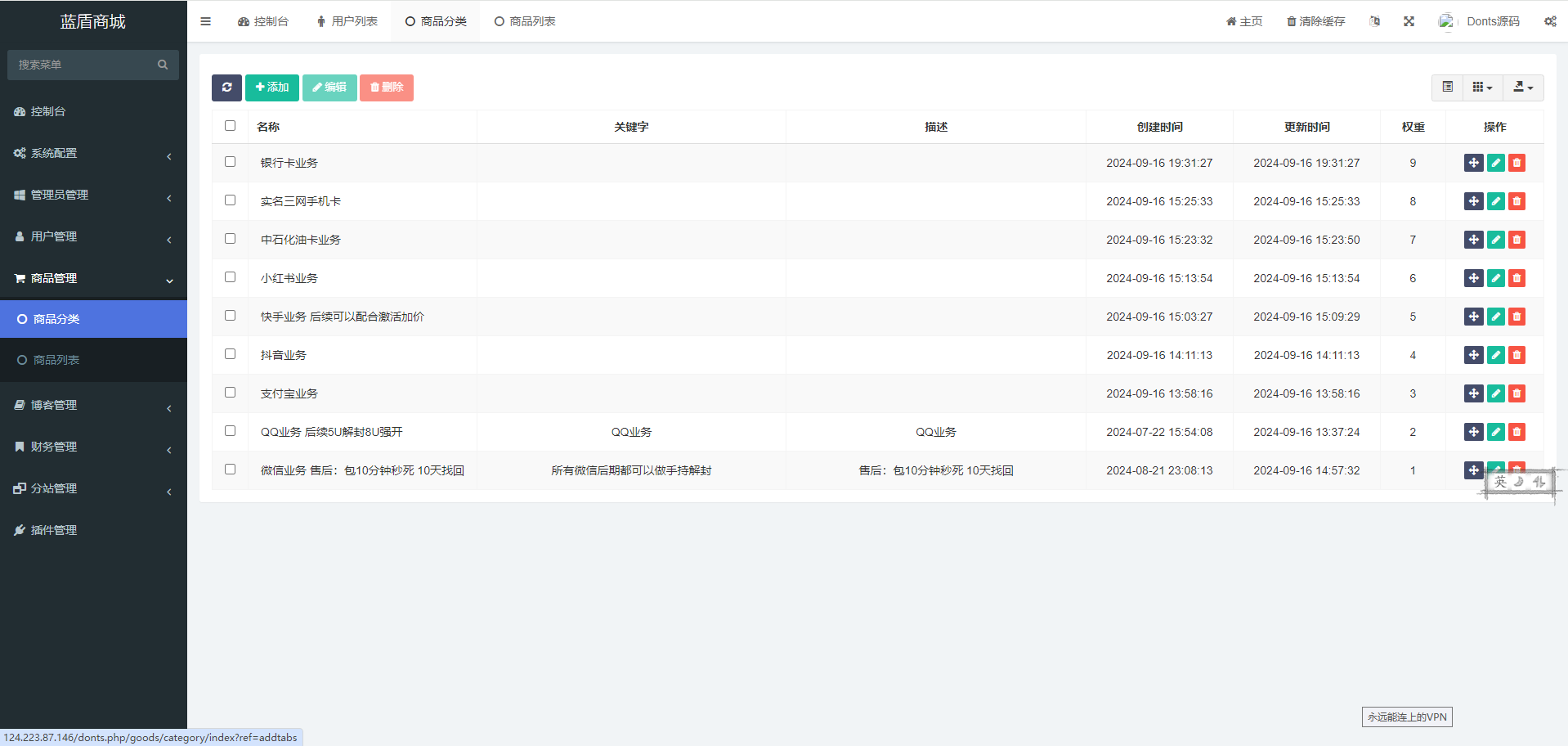Check the box for 银行卡业务 row
The width and height of the screenshot is (1568, 746).
tap(230, 162)
